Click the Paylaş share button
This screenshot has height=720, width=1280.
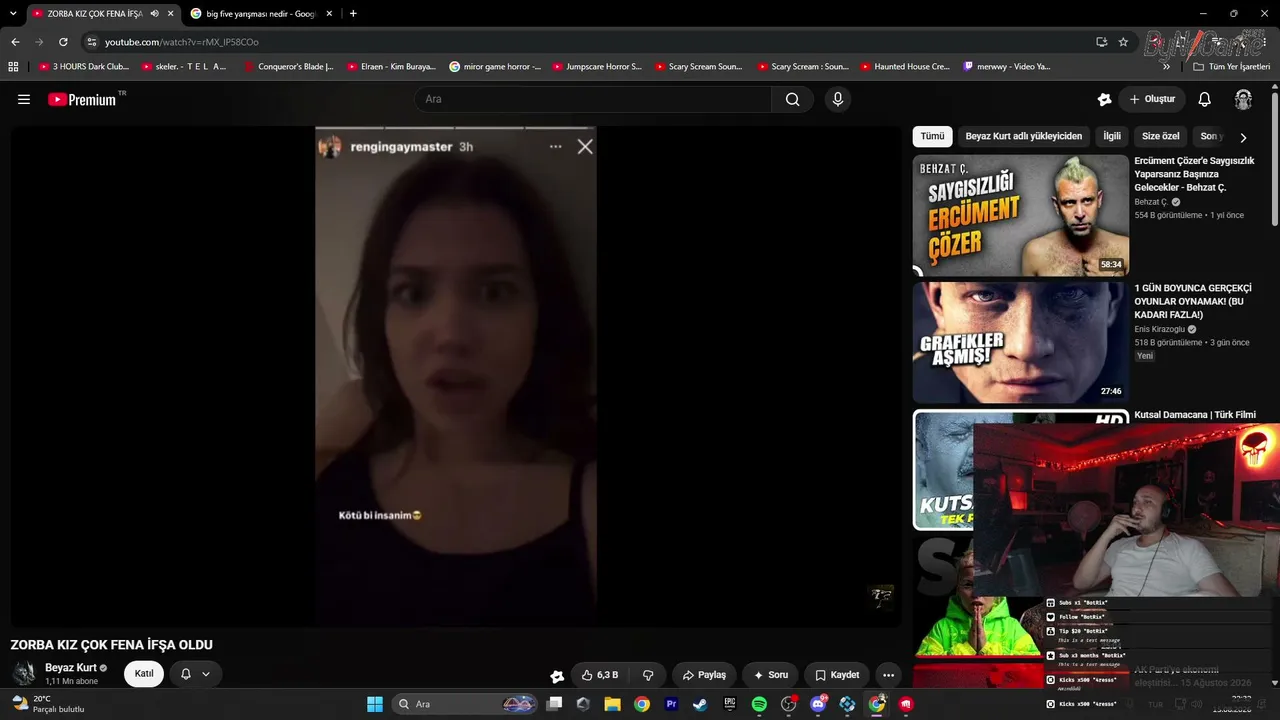(704, 675)
